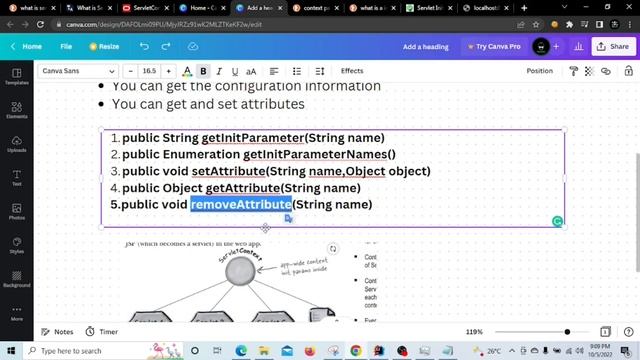
Task: Switch to the context pa browser tab
Action: click(x=316, y=8)
